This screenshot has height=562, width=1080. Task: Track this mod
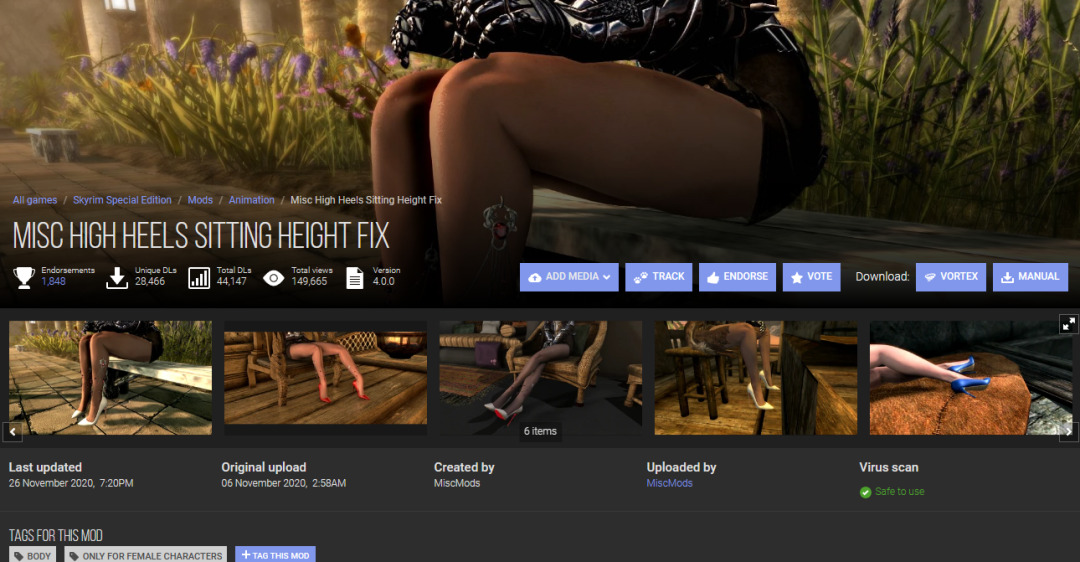(658, 277)
